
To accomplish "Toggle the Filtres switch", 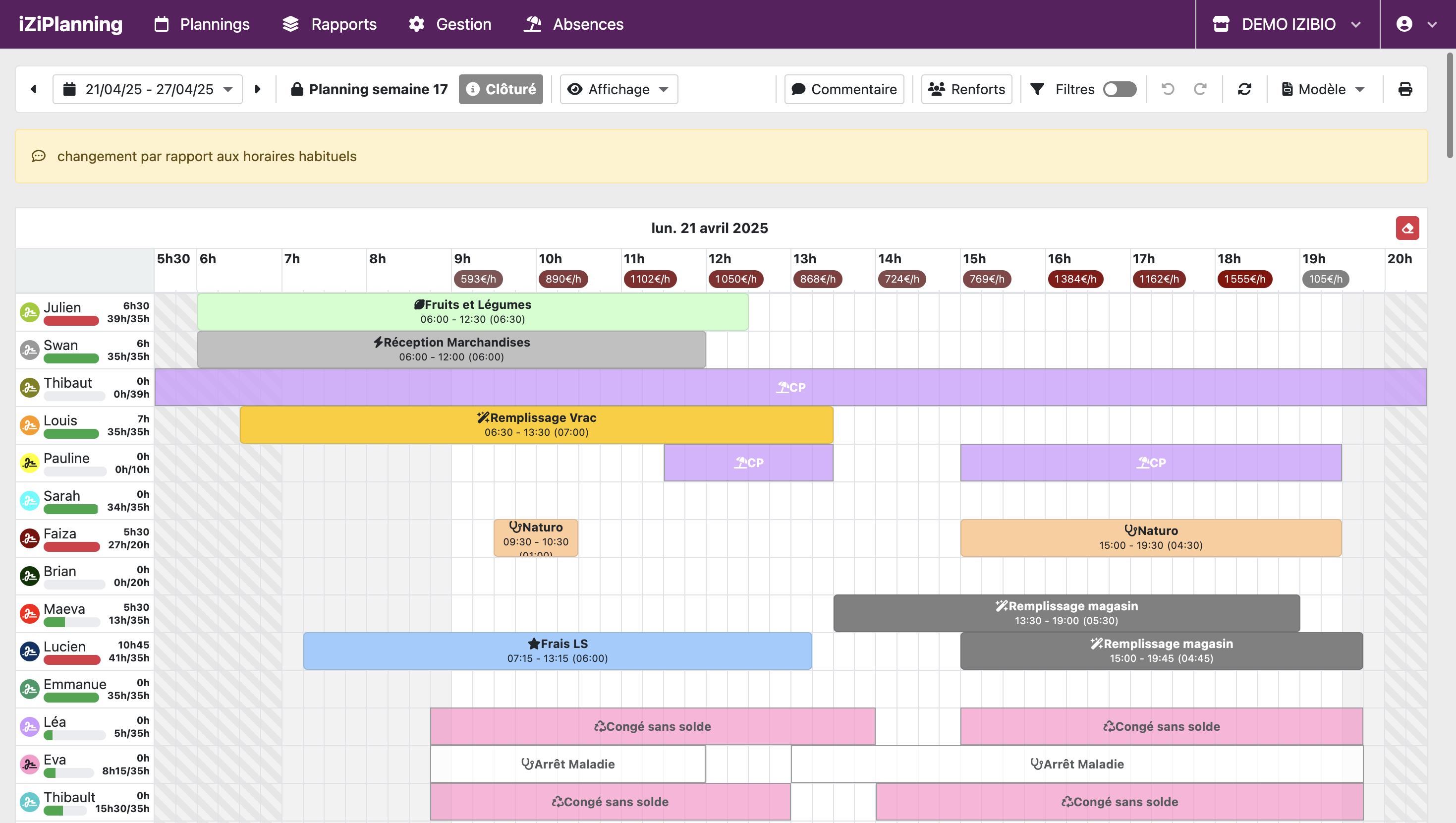I will coord(1119,89).
